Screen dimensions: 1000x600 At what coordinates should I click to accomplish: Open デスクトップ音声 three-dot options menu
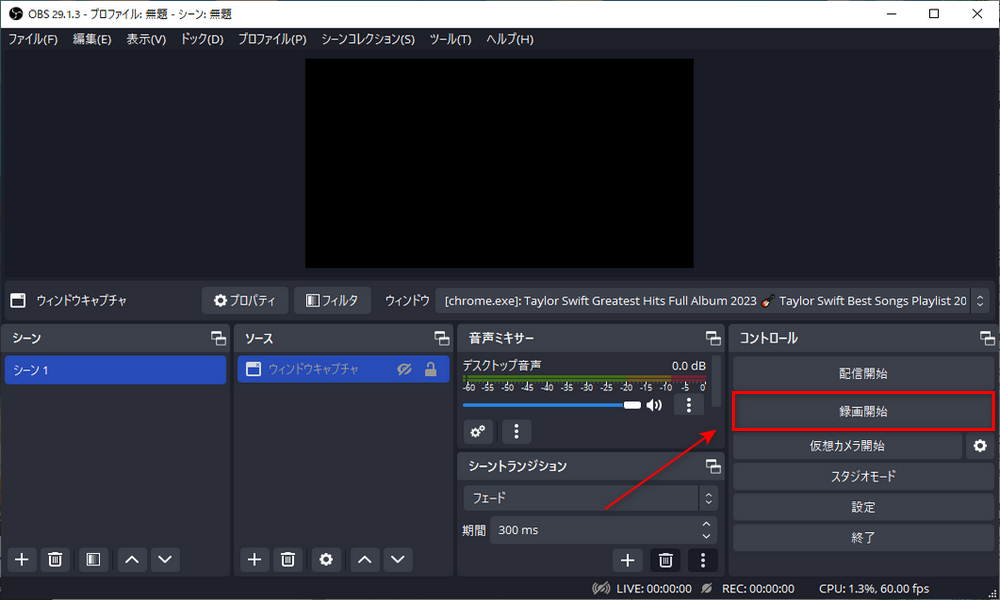(x=689, y=405)
